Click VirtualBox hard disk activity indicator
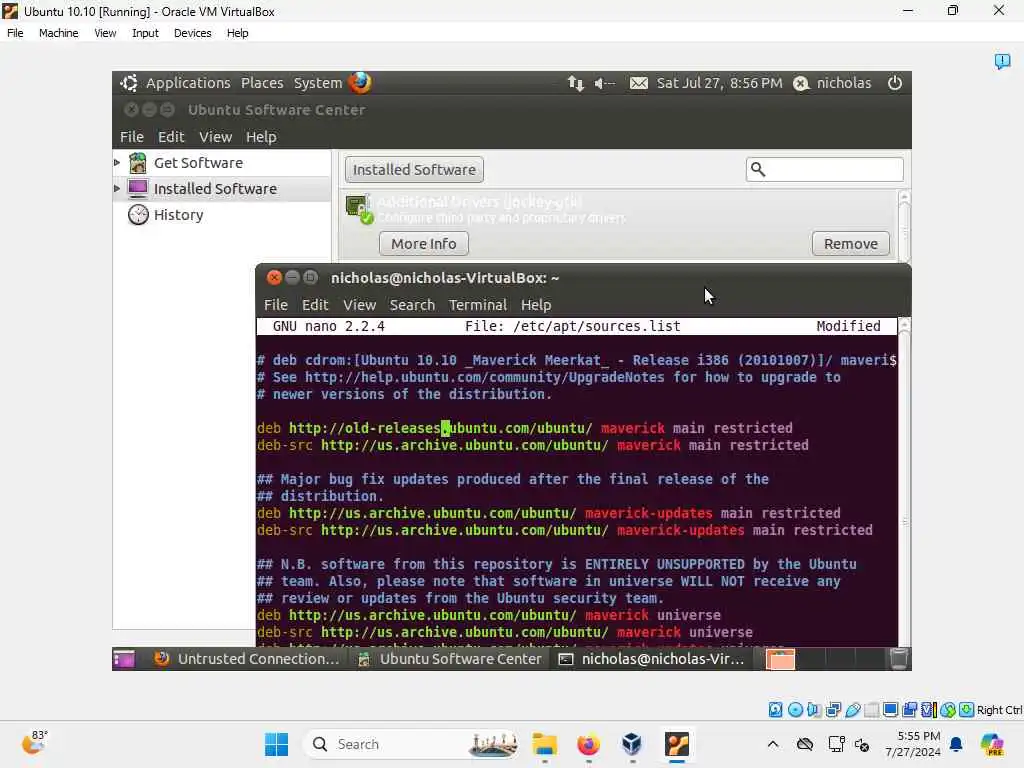This screenshot has height=768, width=1024. [775, 710]
